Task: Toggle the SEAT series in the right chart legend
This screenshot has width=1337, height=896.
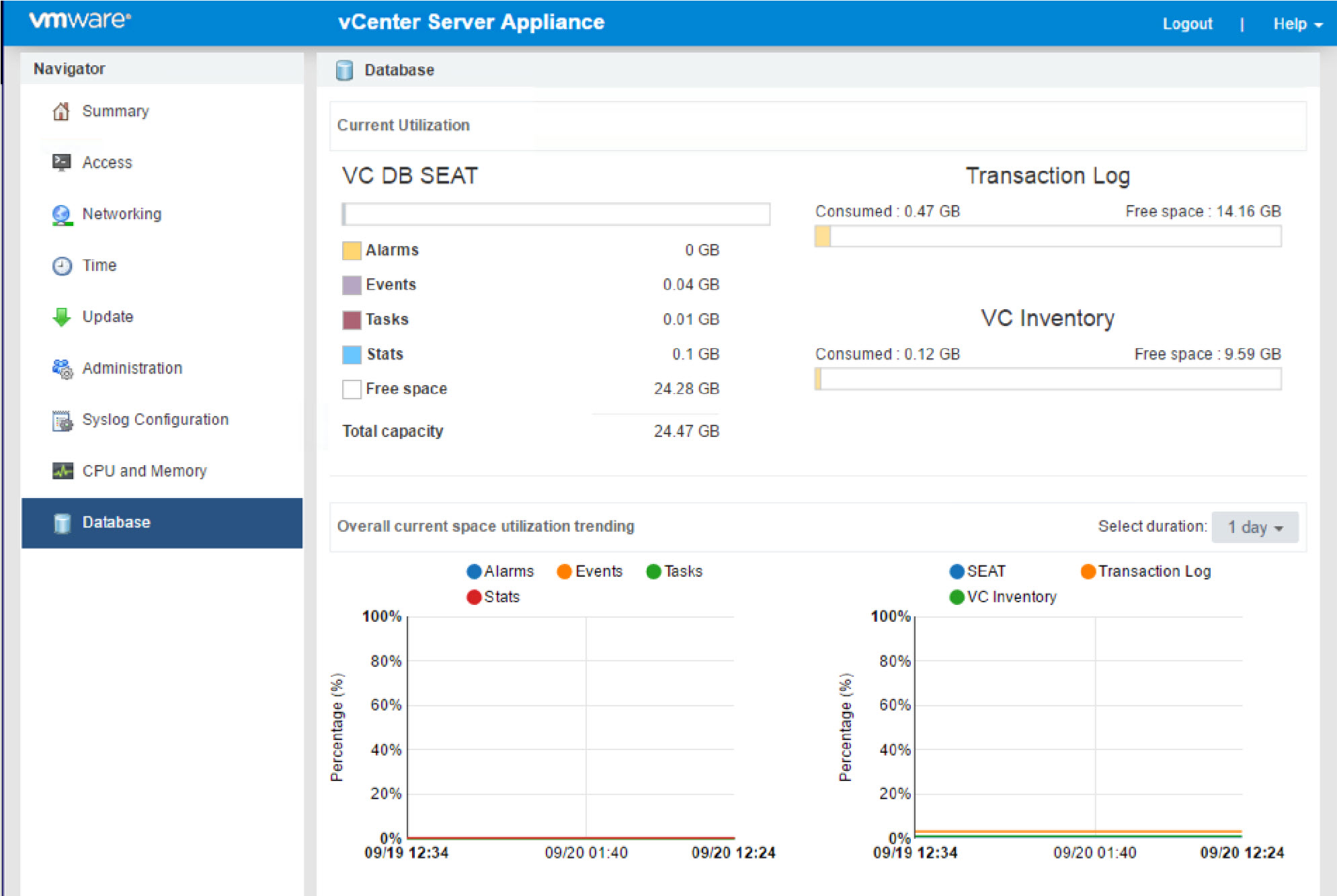Action: pos(978,571)
